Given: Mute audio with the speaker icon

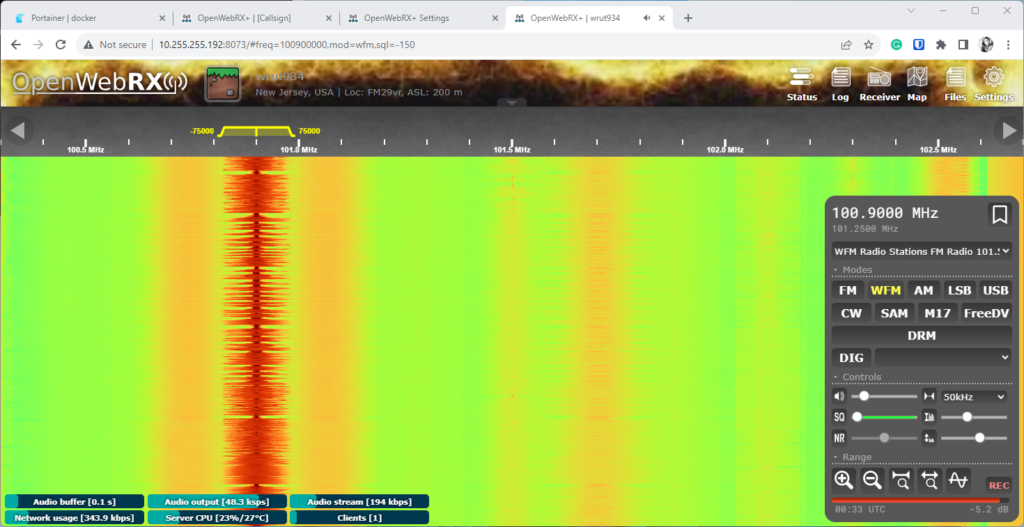Looking at the screenshot, I should [840, 397].
